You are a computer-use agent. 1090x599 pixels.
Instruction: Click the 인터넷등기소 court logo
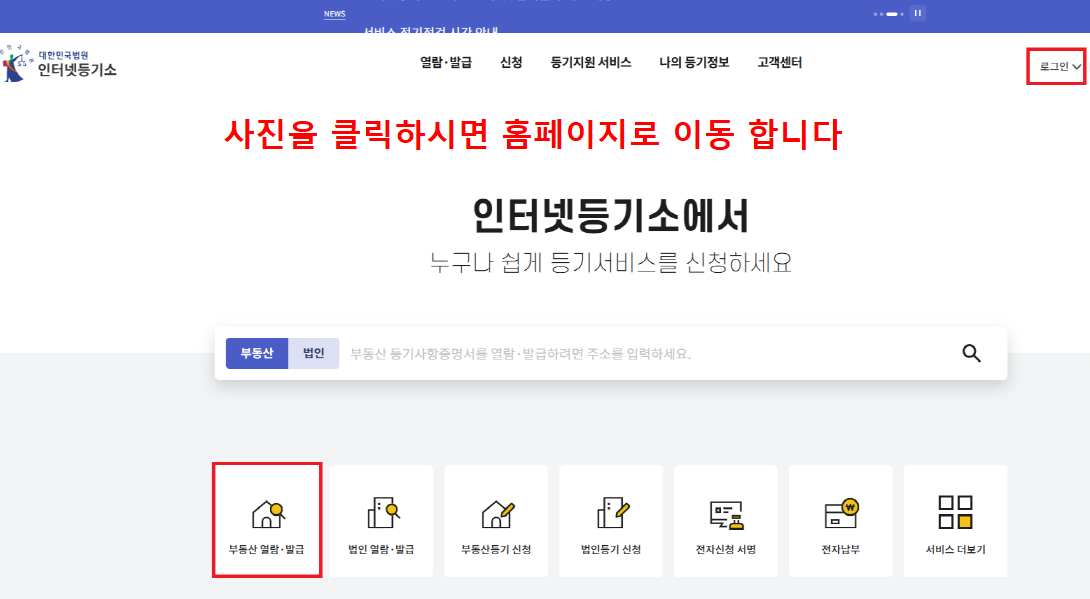pos(59,63)
